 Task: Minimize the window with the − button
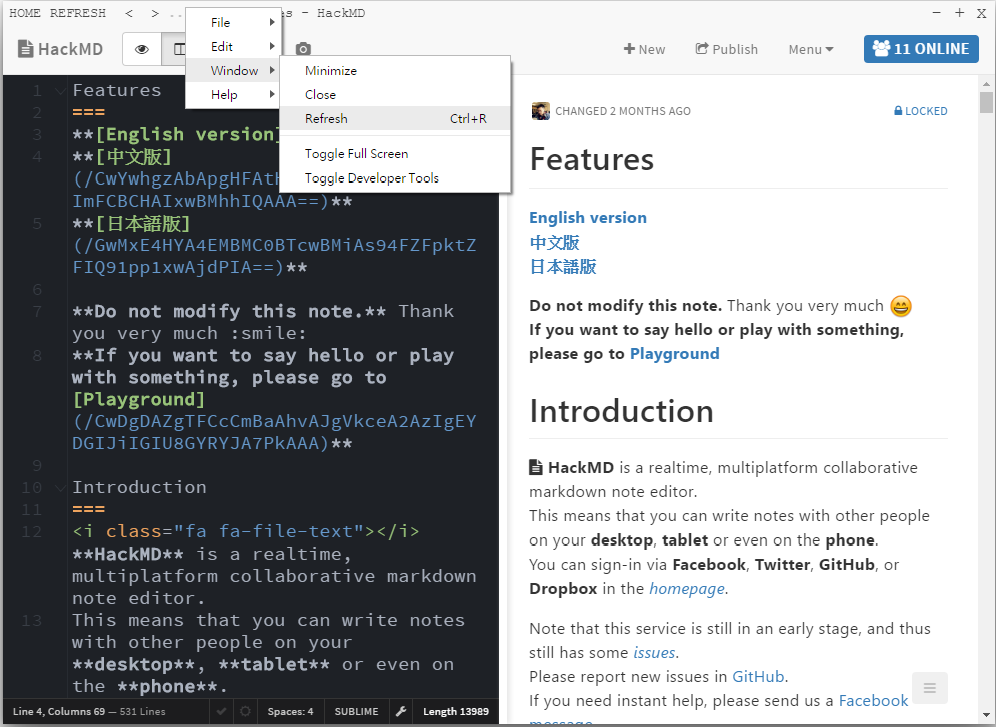coord(936,13)
